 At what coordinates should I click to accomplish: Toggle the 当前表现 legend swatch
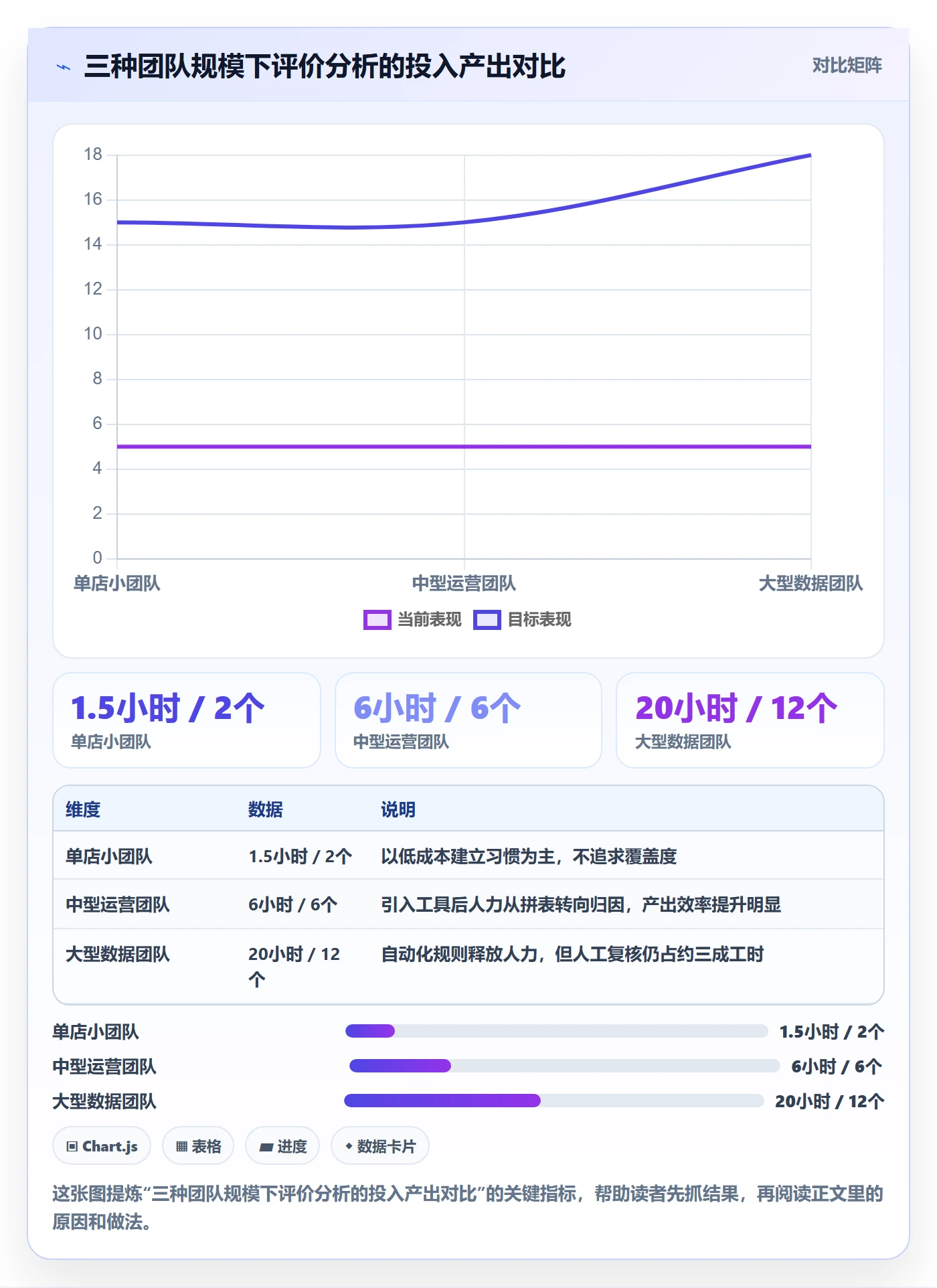[x=377, y=620]
